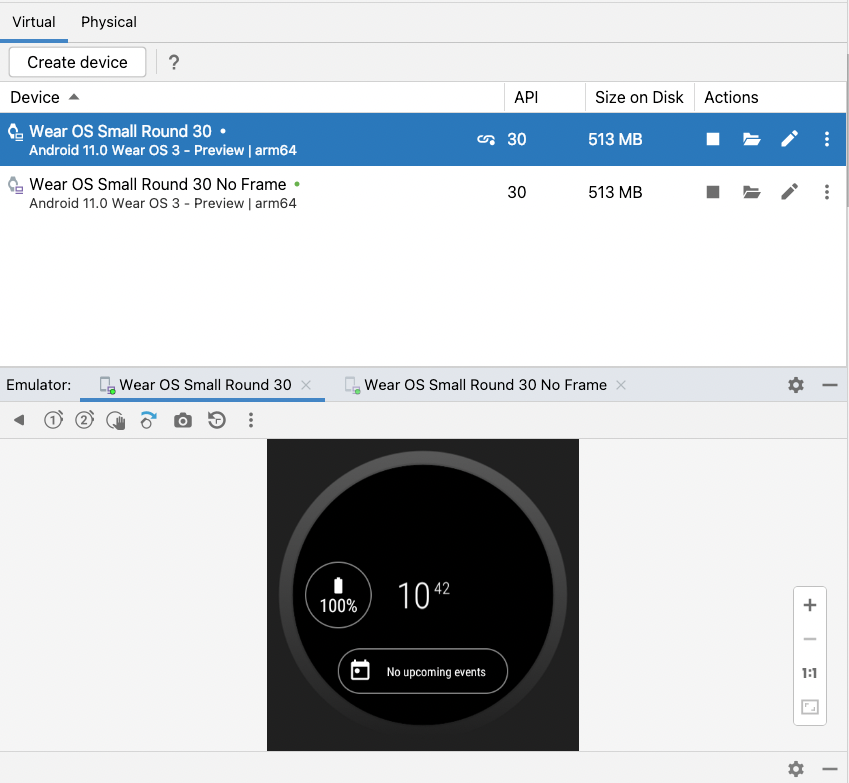Click the Create device button

(77, 62)
